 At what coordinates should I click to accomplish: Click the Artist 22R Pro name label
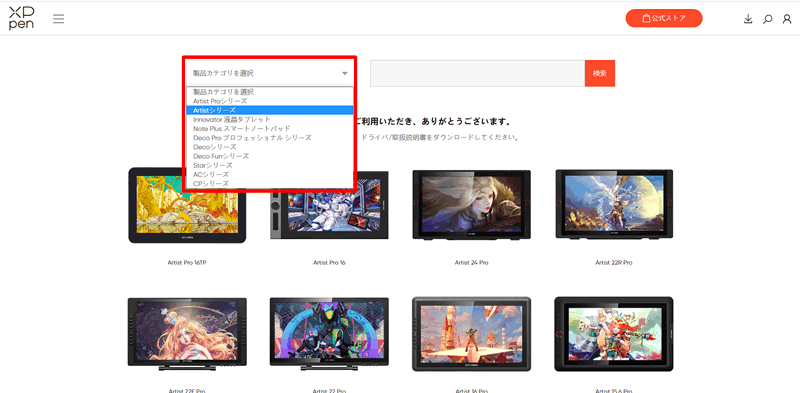(x=614, y=262)
